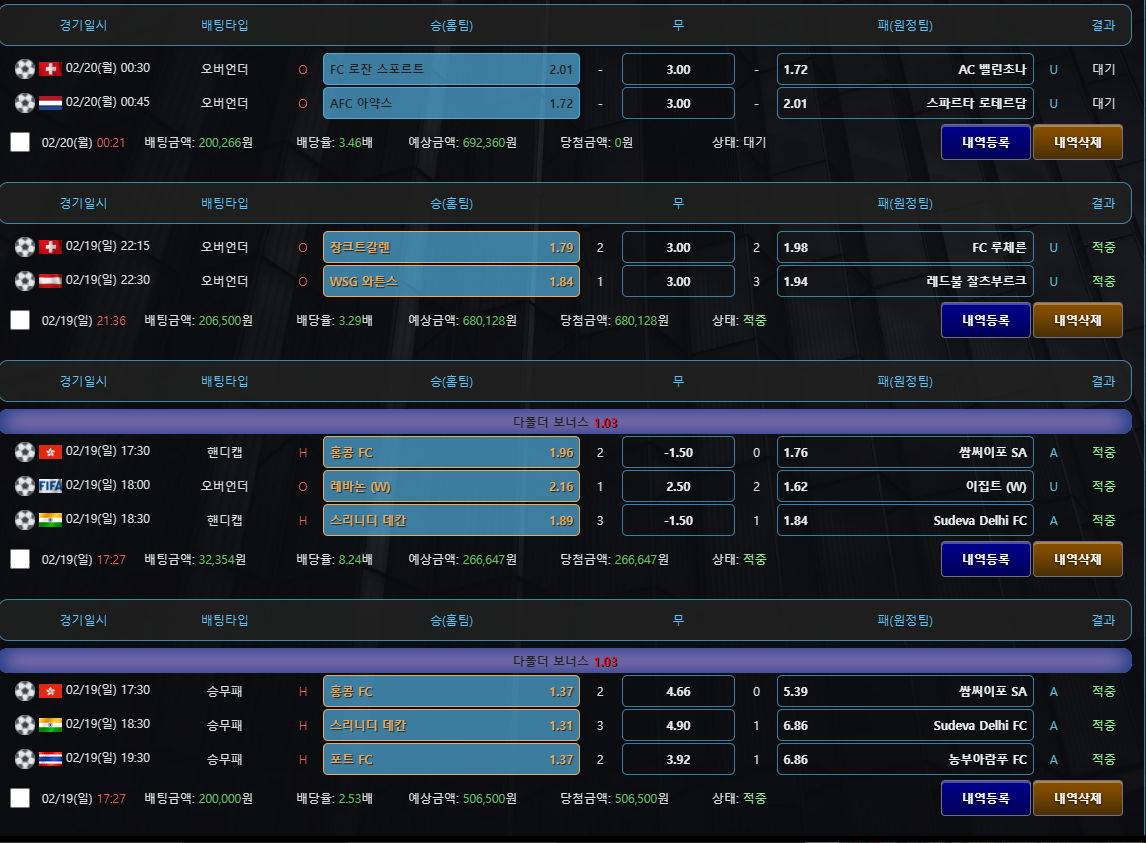Screen dimensions: 1146x843
Task: Click the Austria flag icon for the WSG 와튼스 row
Action: pyautogui.click(x=50, y=281)
